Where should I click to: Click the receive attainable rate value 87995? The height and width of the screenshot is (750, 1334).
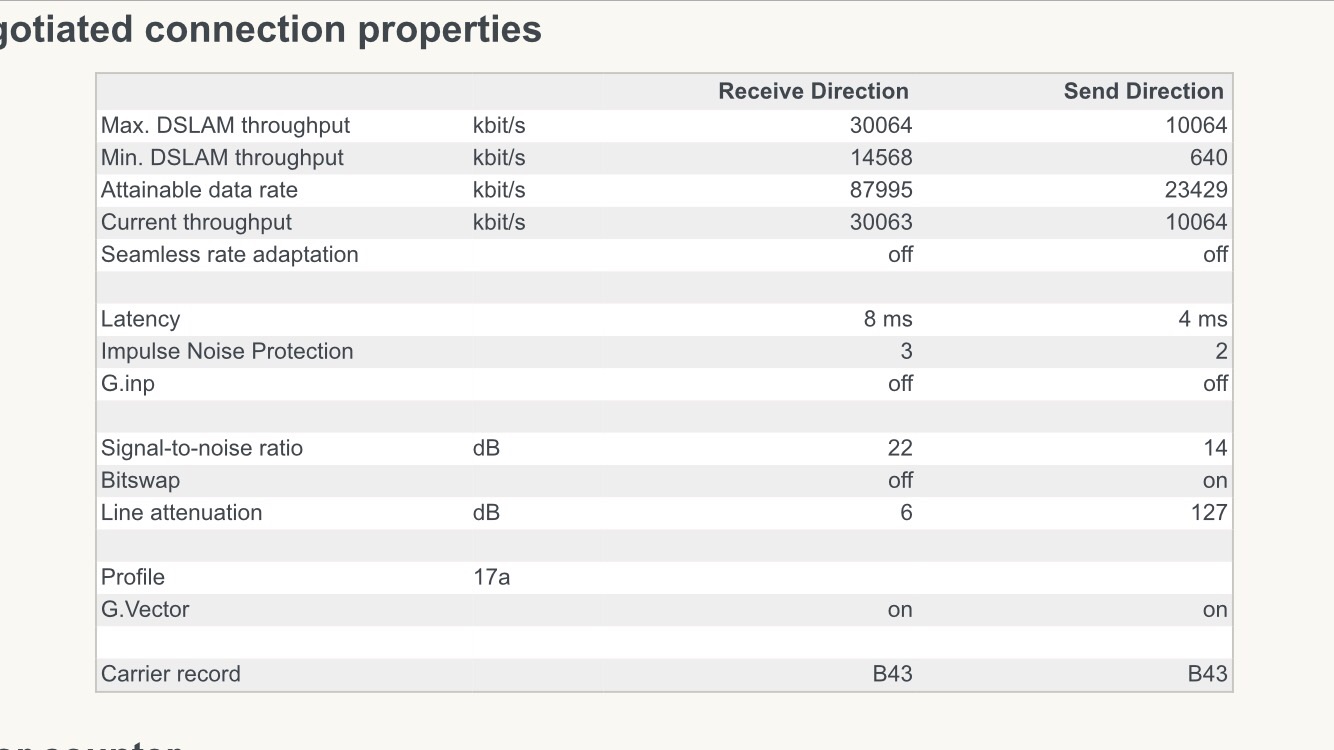(881, 190)
